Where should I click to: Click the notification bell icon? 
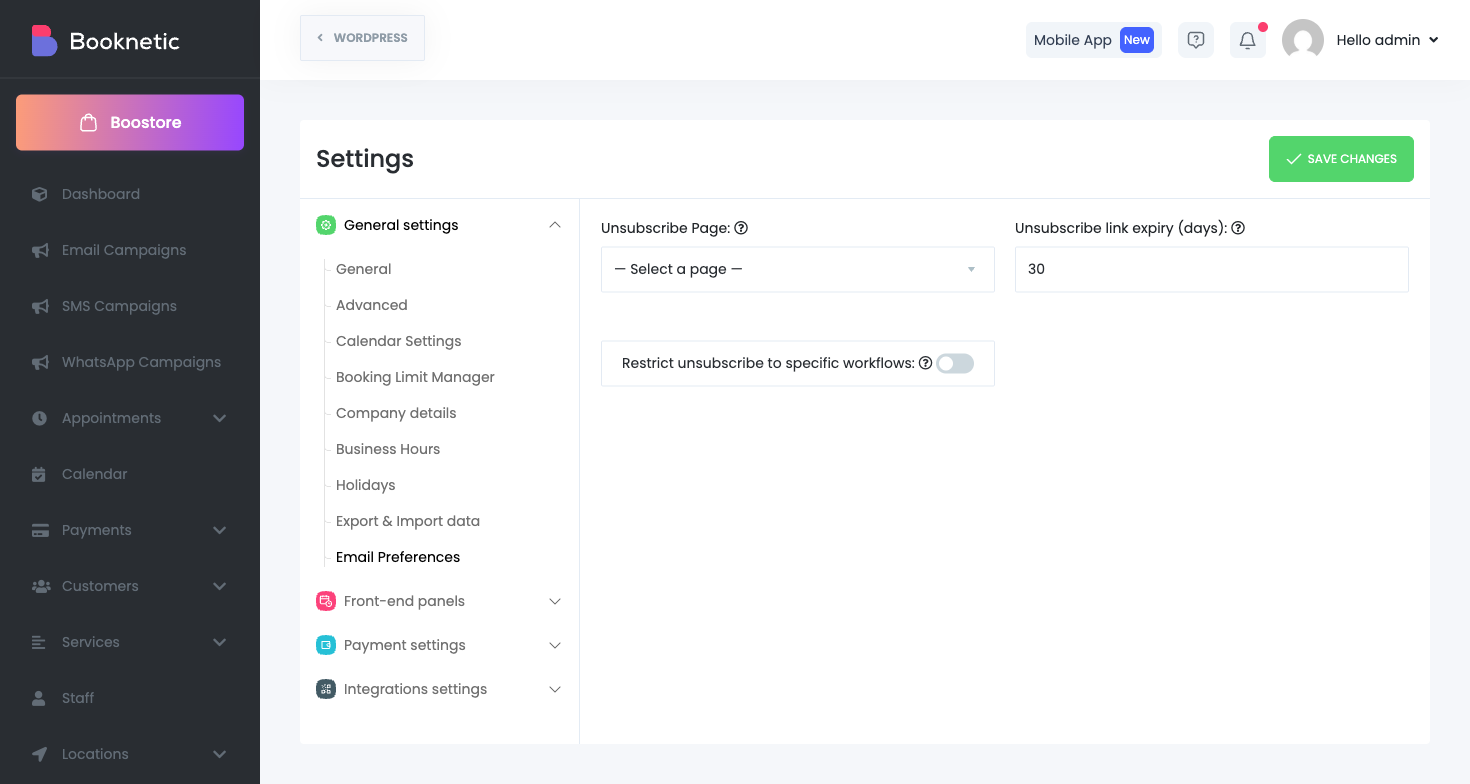(x=1247, y=40)
